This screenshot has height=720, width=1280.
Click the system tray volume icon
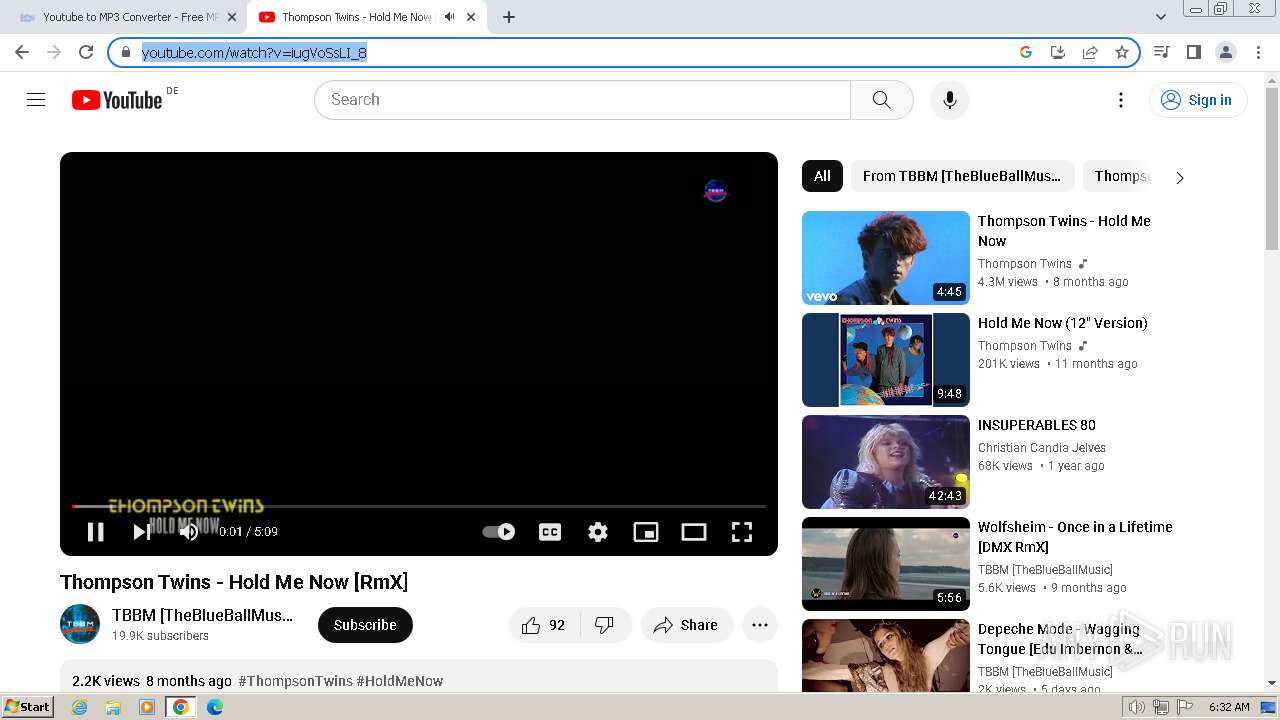point(1137,707)
